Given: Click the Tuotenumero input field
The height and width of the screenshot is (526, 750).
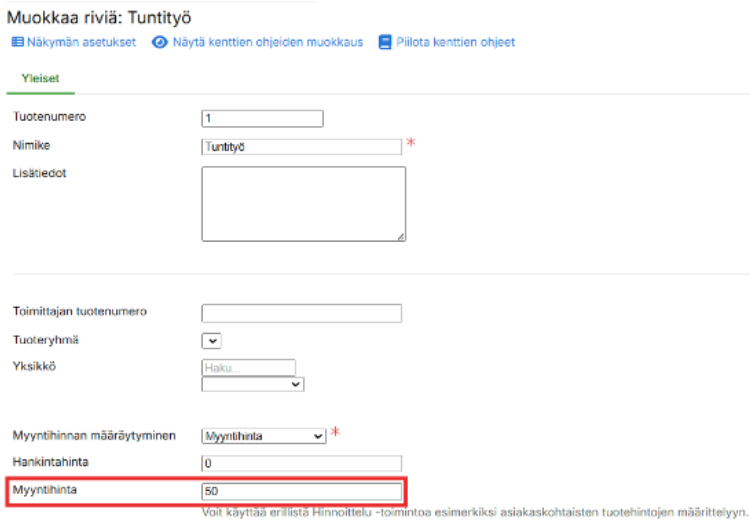Looking at the screenshot, I should (x=262, y=119).
